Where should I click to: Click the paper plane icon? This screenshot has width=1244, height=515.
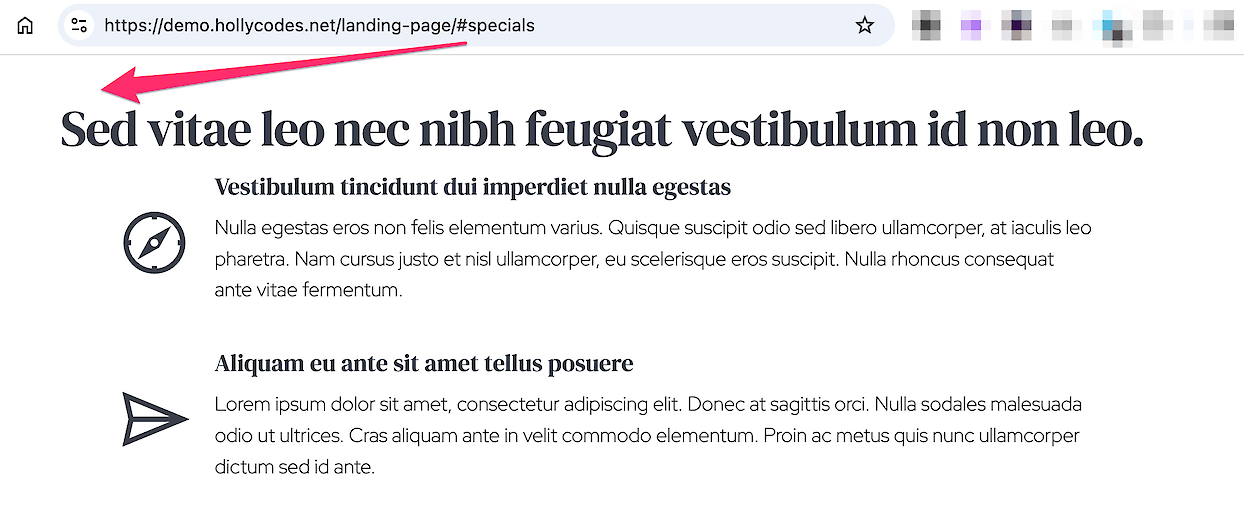(155, 419)
